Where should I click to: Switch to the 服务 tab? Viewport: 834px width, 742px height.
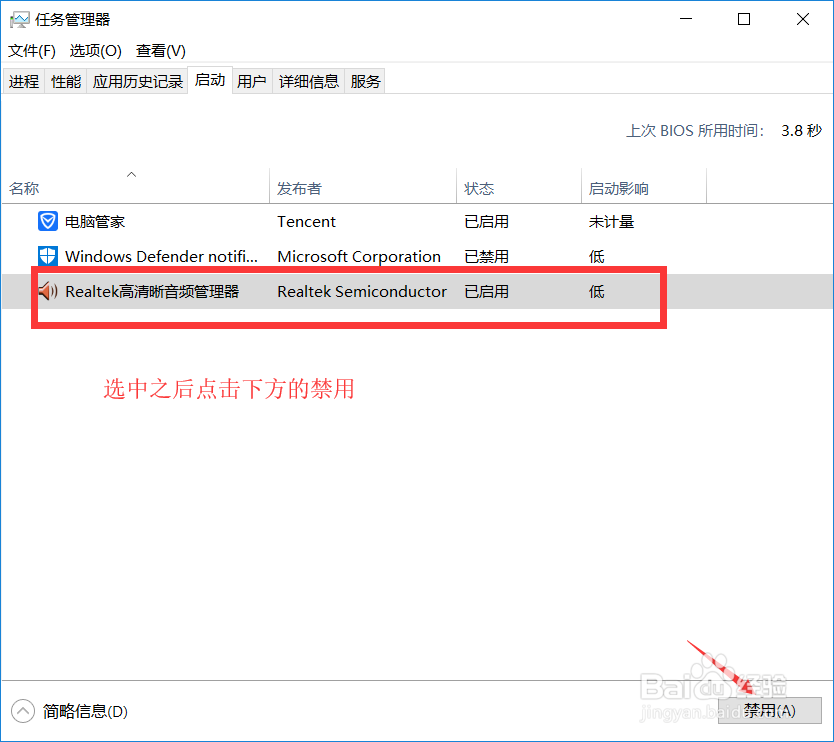(x=365, y=81)
